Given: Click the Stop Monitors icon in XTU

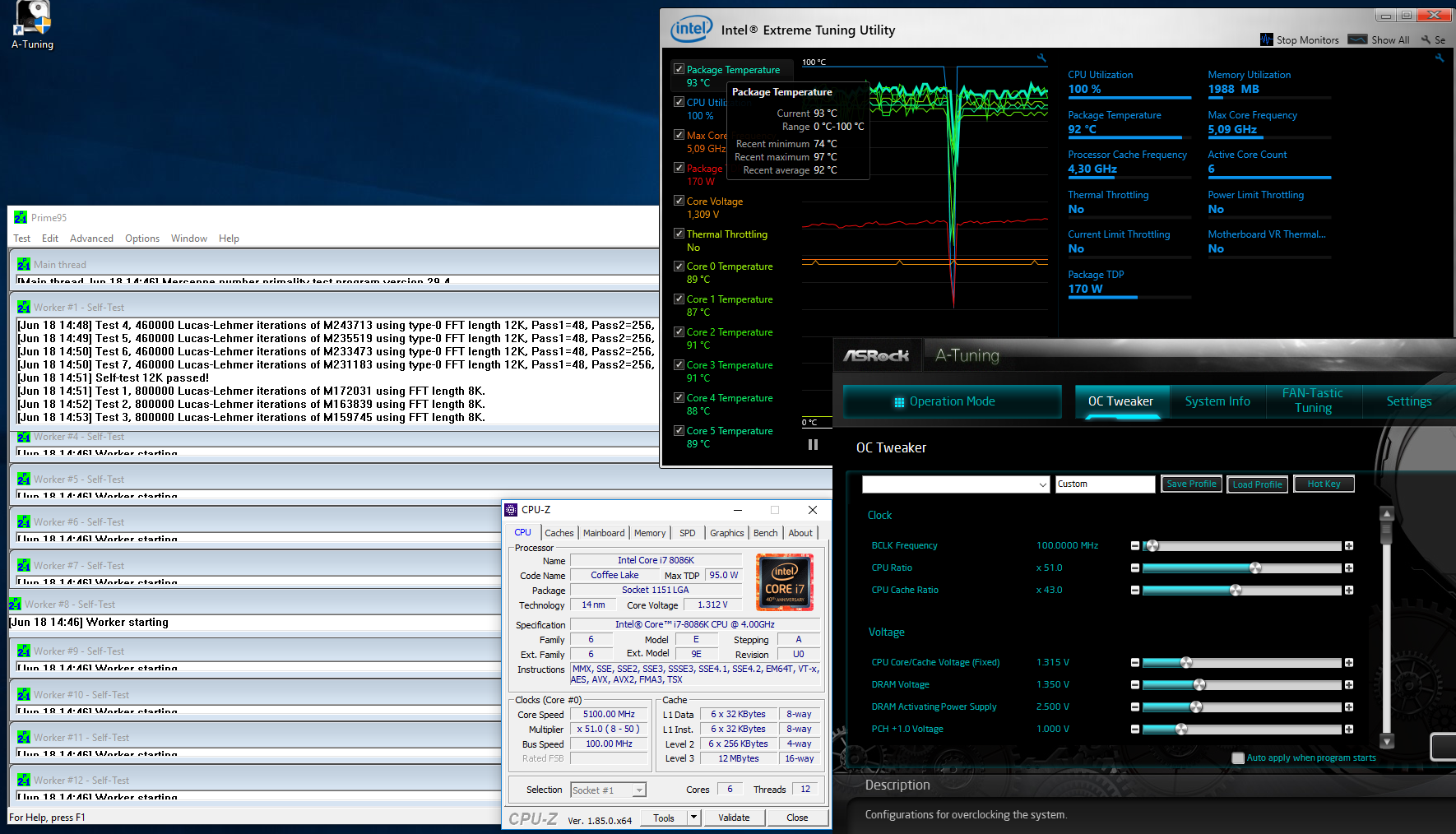Looking at the screenshot, I should pyautogui.click(x=1267, y=39).
